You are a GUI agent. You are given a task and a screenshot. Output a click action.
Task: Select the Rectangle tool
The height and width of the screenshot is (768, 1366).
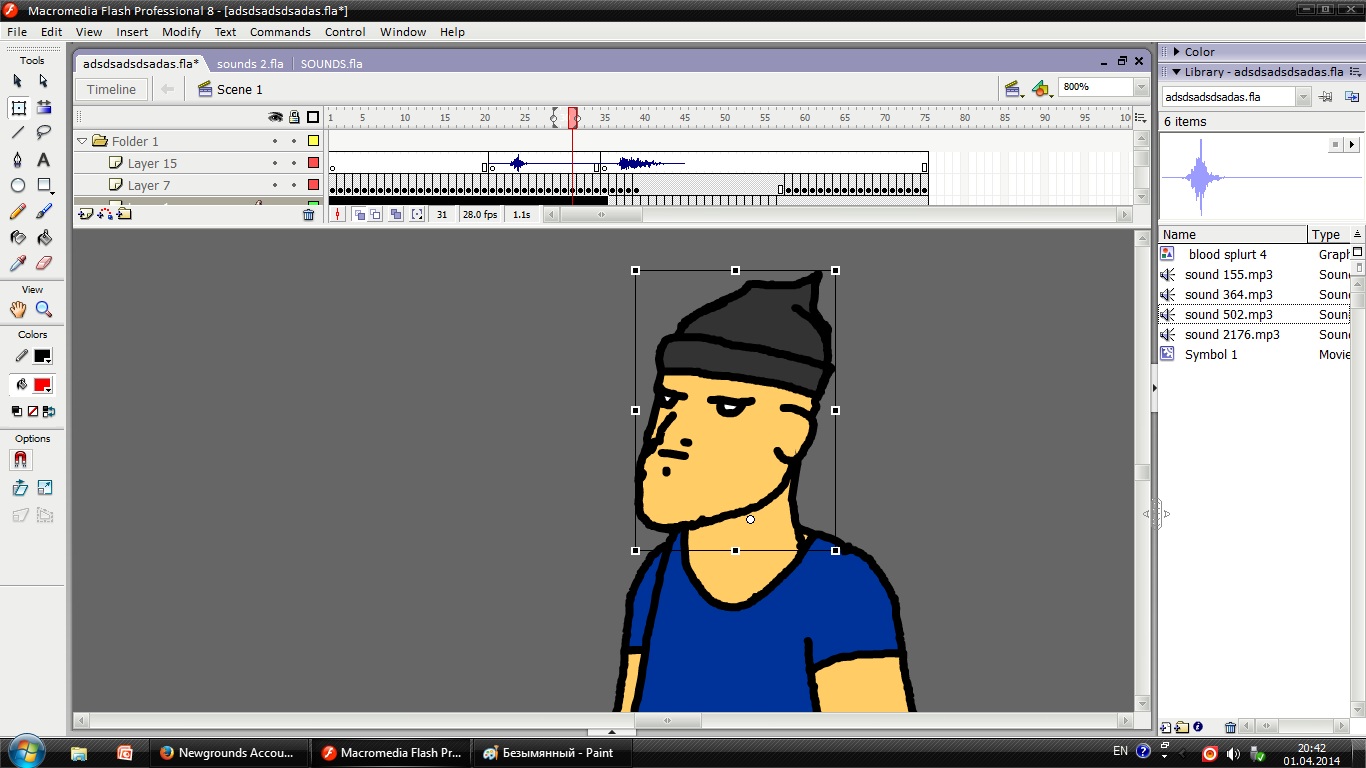[44, 186]
